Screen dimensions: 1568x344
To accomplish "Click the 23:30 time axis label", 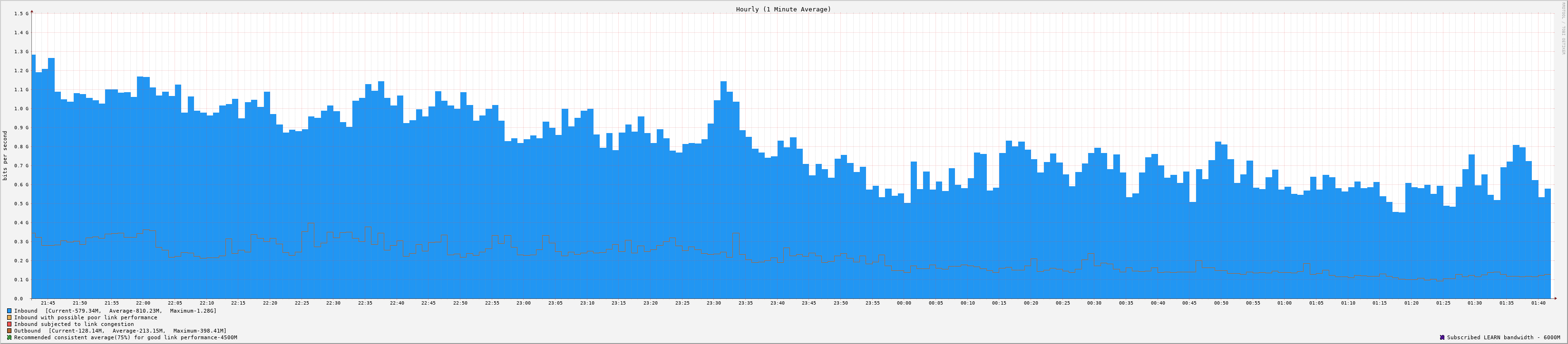I will (x=714, y=303).
